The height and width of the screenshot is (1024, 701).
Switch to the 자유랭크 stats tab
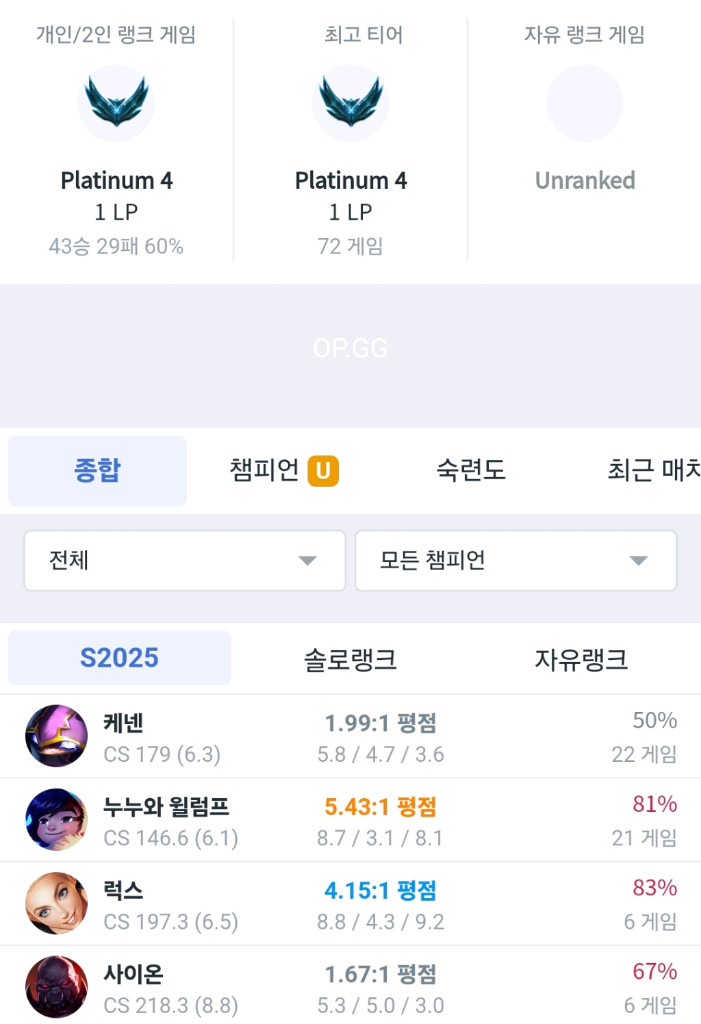(581, 659)
